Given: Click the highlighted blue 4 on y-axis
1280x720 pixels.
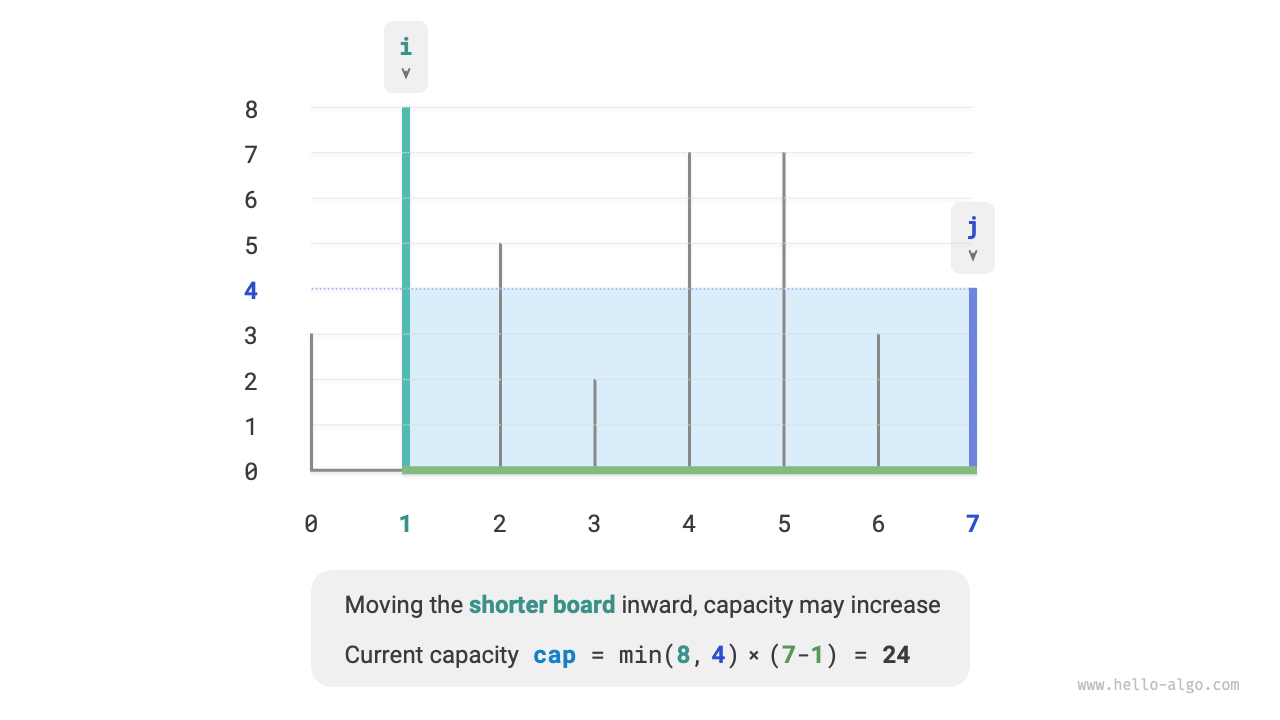Looking at the screenshot, I should [x=251, y=291].
